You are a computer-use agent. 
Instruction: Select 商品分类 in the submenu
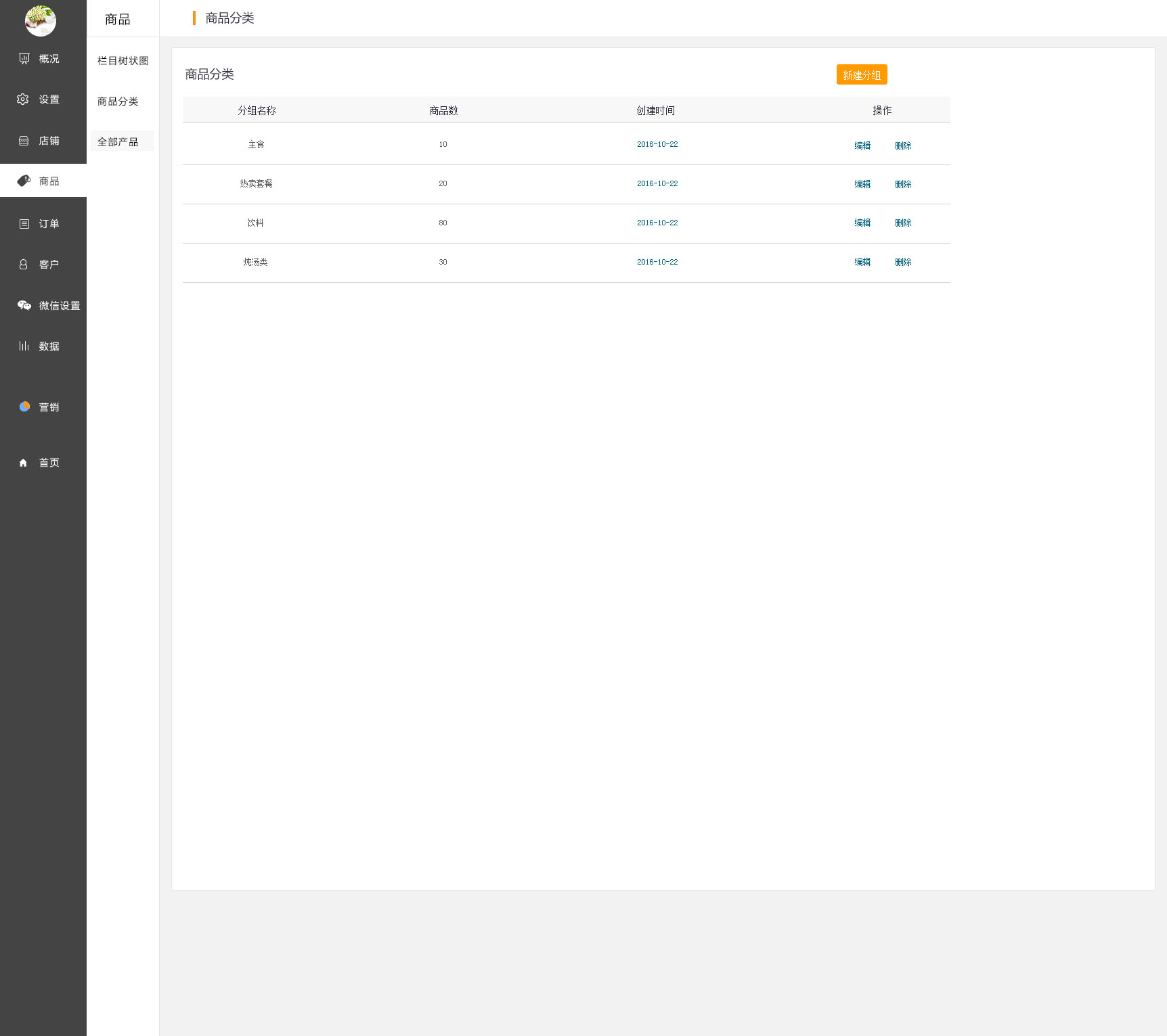(x=118, y=102)
